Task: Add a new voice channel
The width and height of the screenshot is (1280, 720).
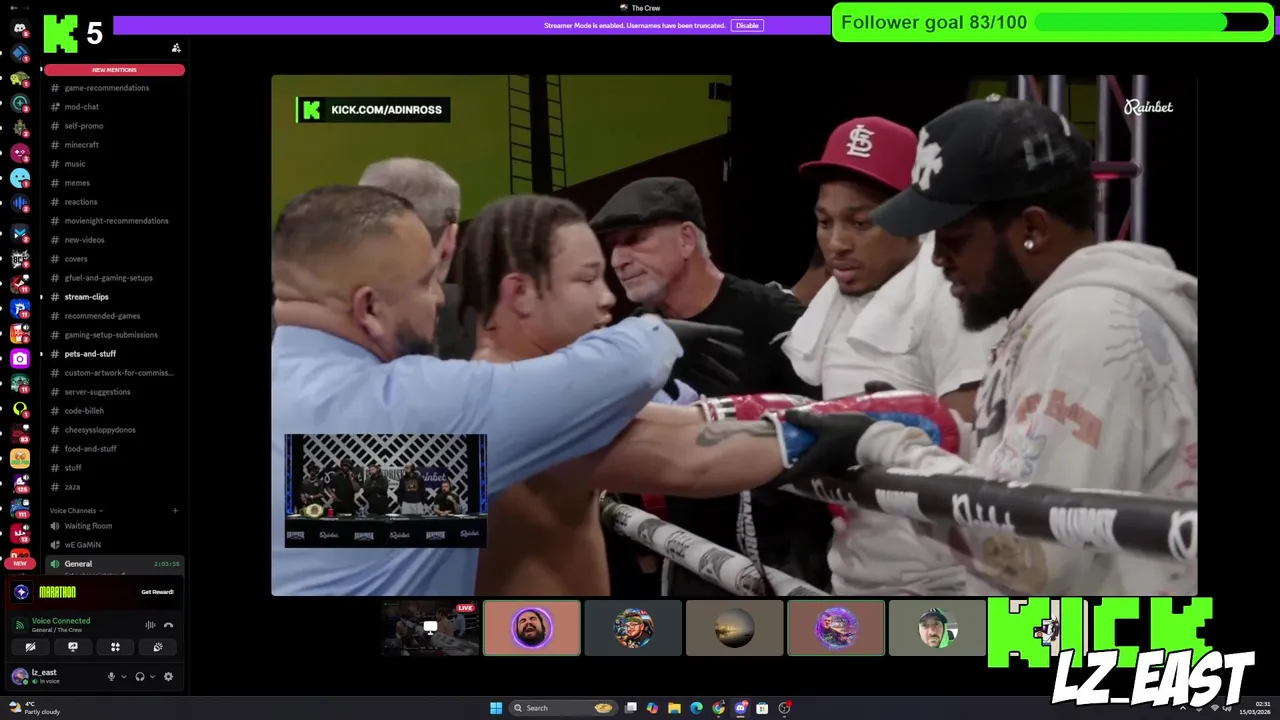Action: click(175, 511)
